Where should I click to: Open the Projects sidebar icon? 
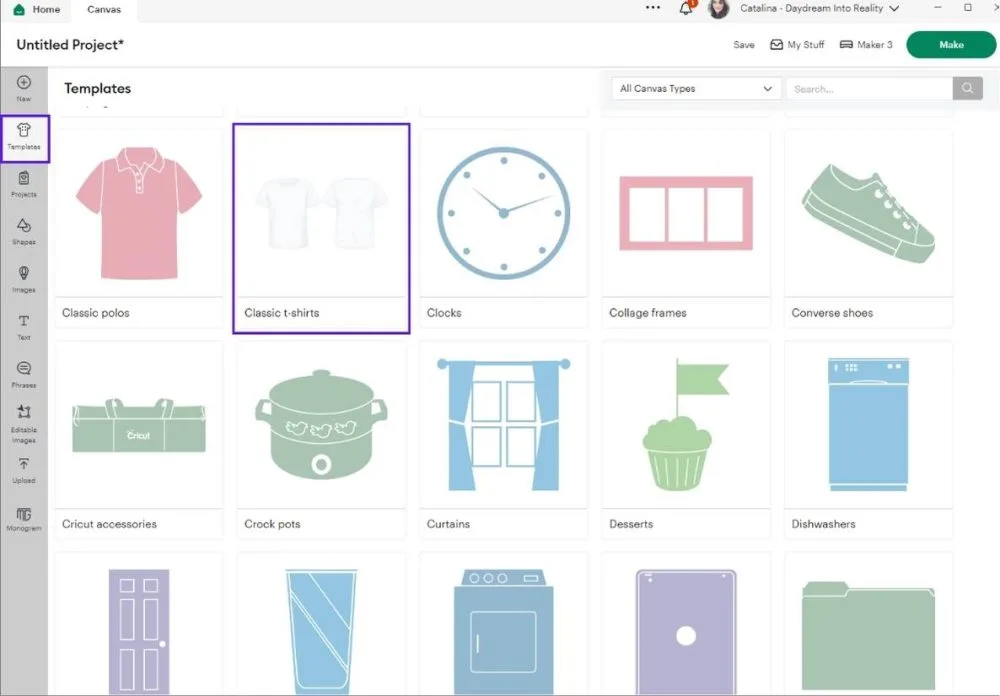click(24, 184)
